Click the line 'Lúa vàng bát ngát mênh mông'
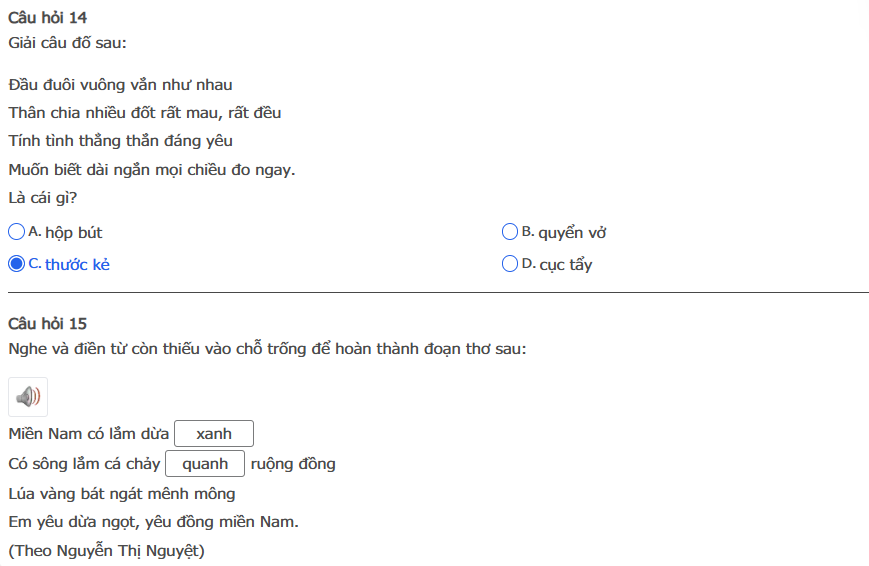869x566 pixels. coord(122,493)
